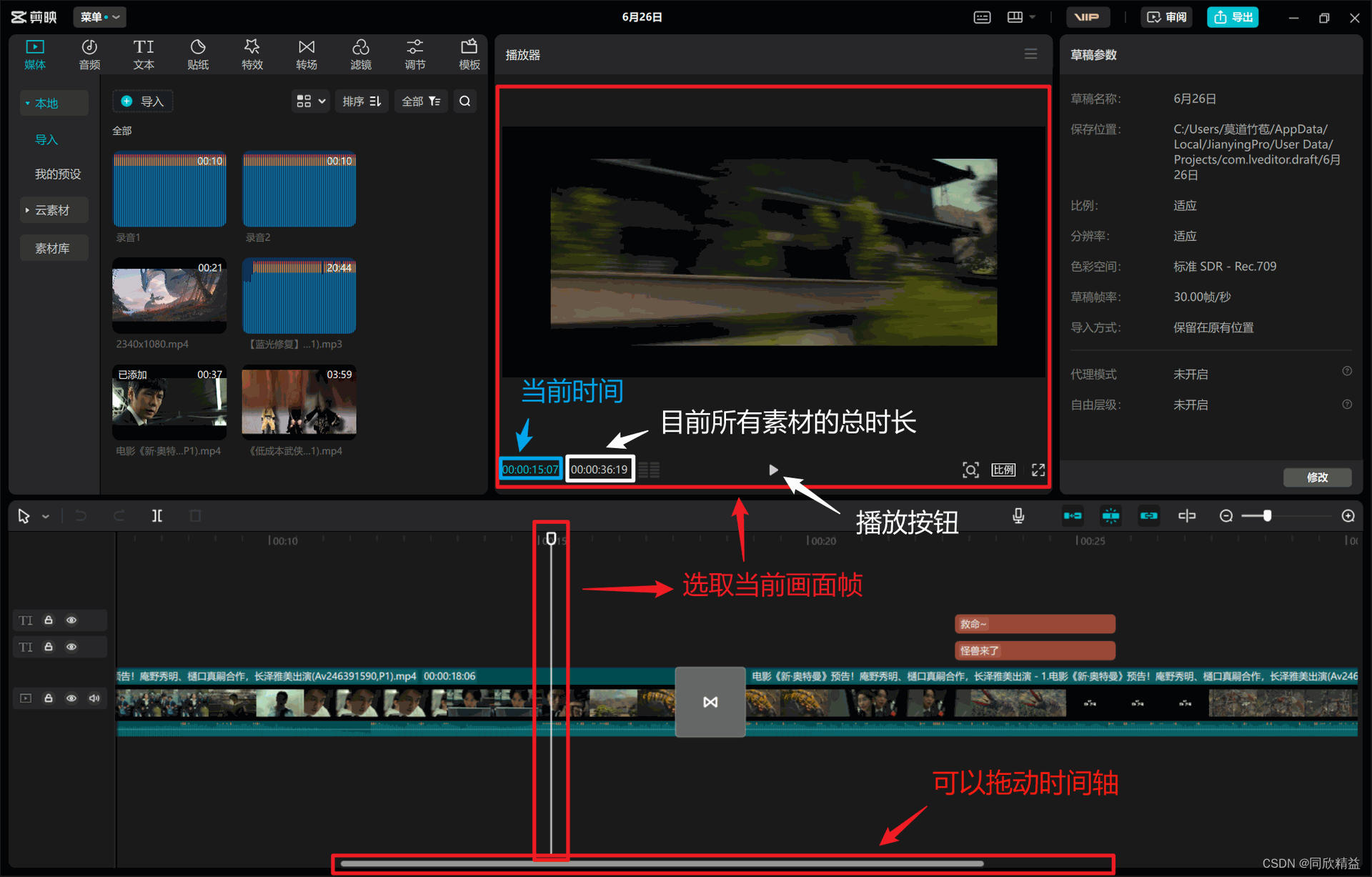
Task: Hide the first text track
Action: click(71, 620)
